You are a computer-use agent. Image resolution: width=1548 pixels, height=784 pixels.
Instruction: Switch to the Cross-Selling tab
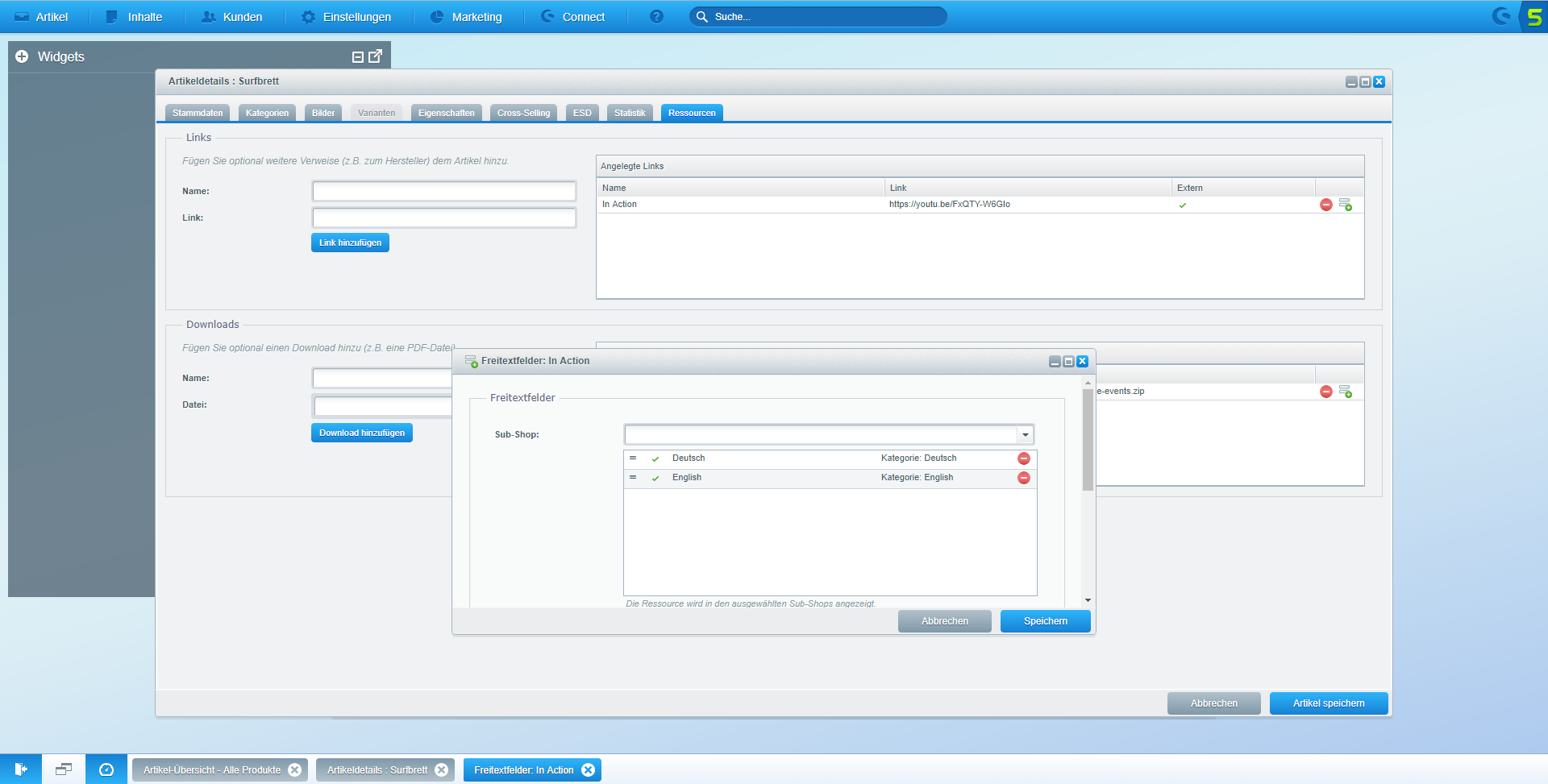click(523, 113)
